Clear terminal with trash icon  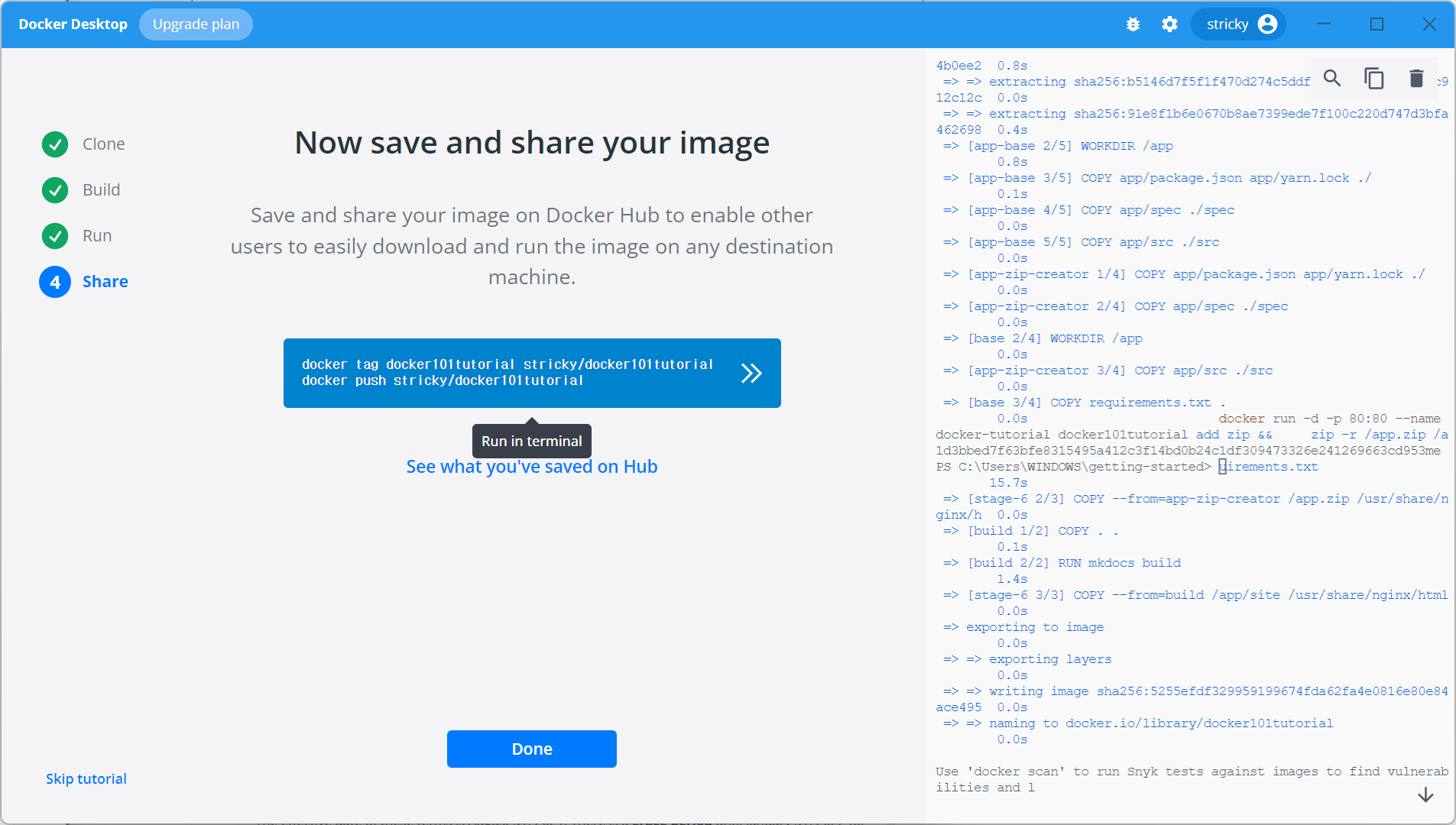pos(1416,78)
